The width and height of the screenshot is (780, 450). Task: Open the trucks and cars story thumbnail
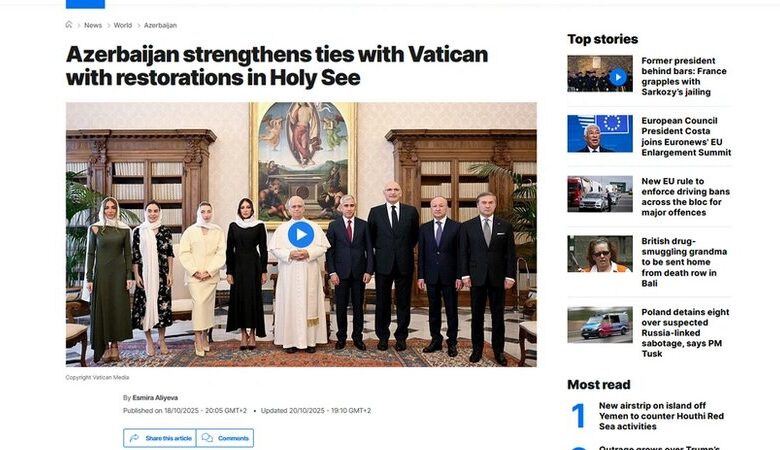coord(600,194)
